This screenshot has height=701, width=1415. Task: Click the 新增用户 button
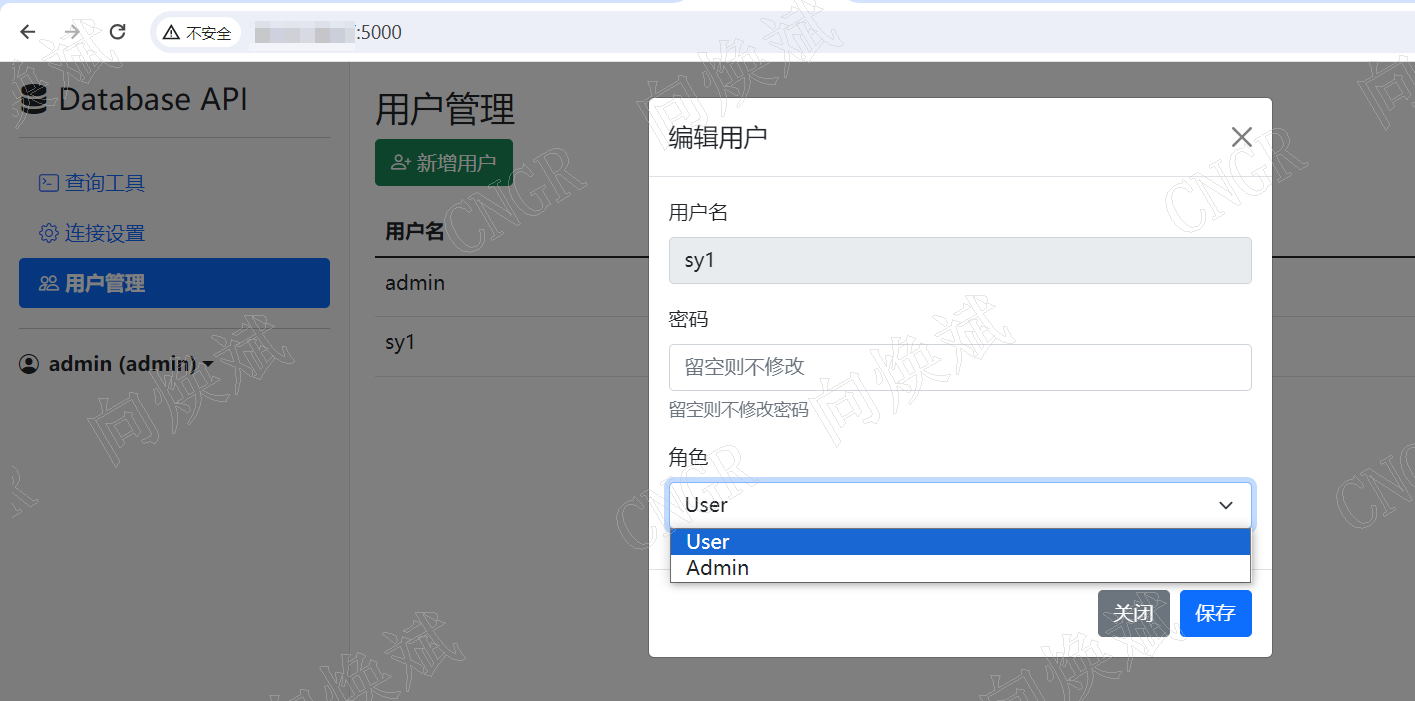click(x=443, y=161)
